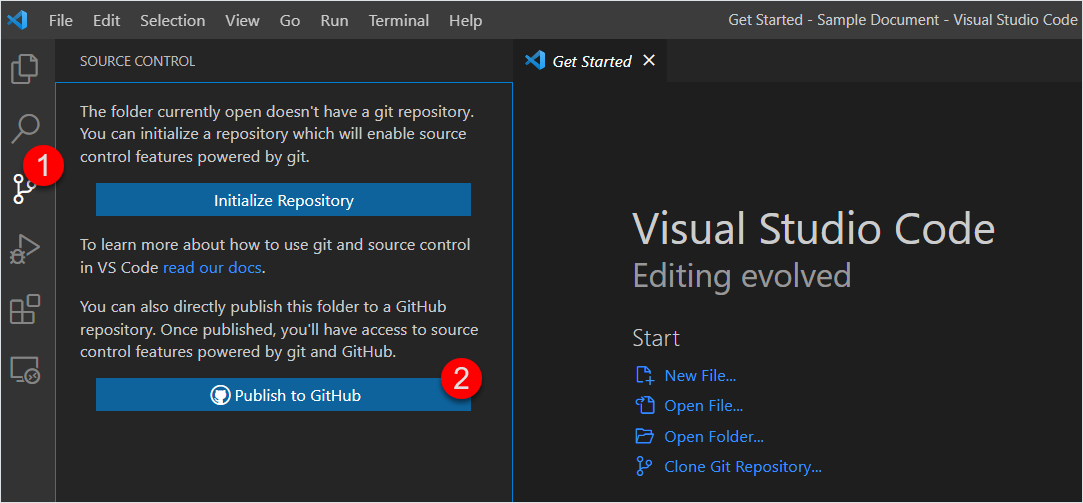Click the Open File icon under Start

[644, 406]
